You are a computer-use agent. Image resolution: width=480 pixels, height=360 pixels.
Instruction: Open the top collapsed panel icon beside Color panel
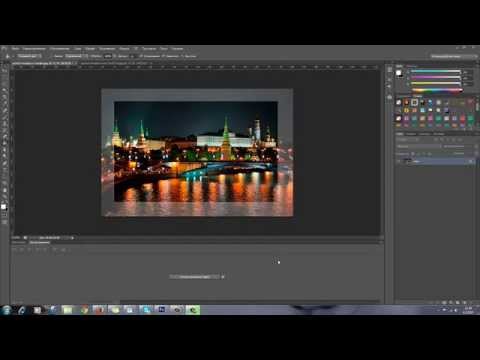tap(389, 70)
